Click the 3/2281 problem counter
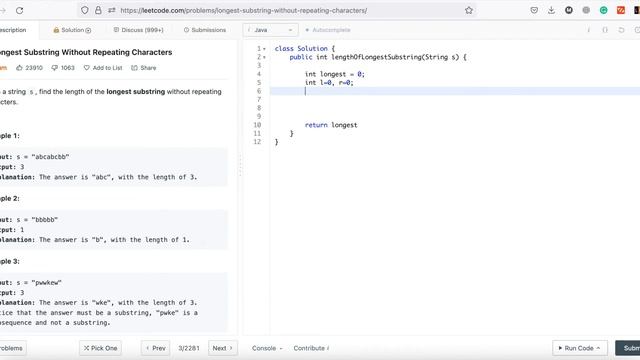 pyautogui.click(x=189, y=348)
